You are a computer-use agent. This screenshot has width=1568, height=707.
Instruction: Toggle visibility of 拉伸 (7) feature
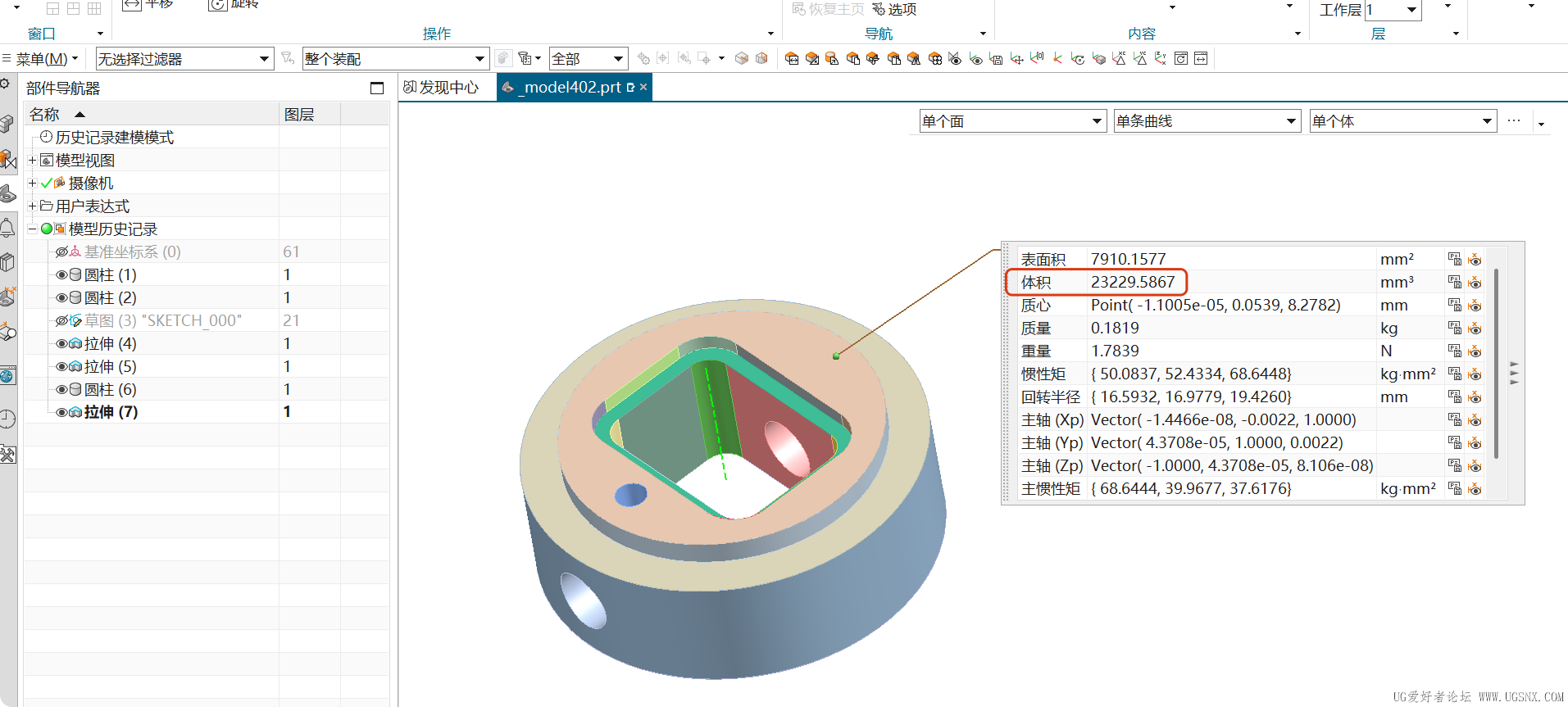(61, 412)
